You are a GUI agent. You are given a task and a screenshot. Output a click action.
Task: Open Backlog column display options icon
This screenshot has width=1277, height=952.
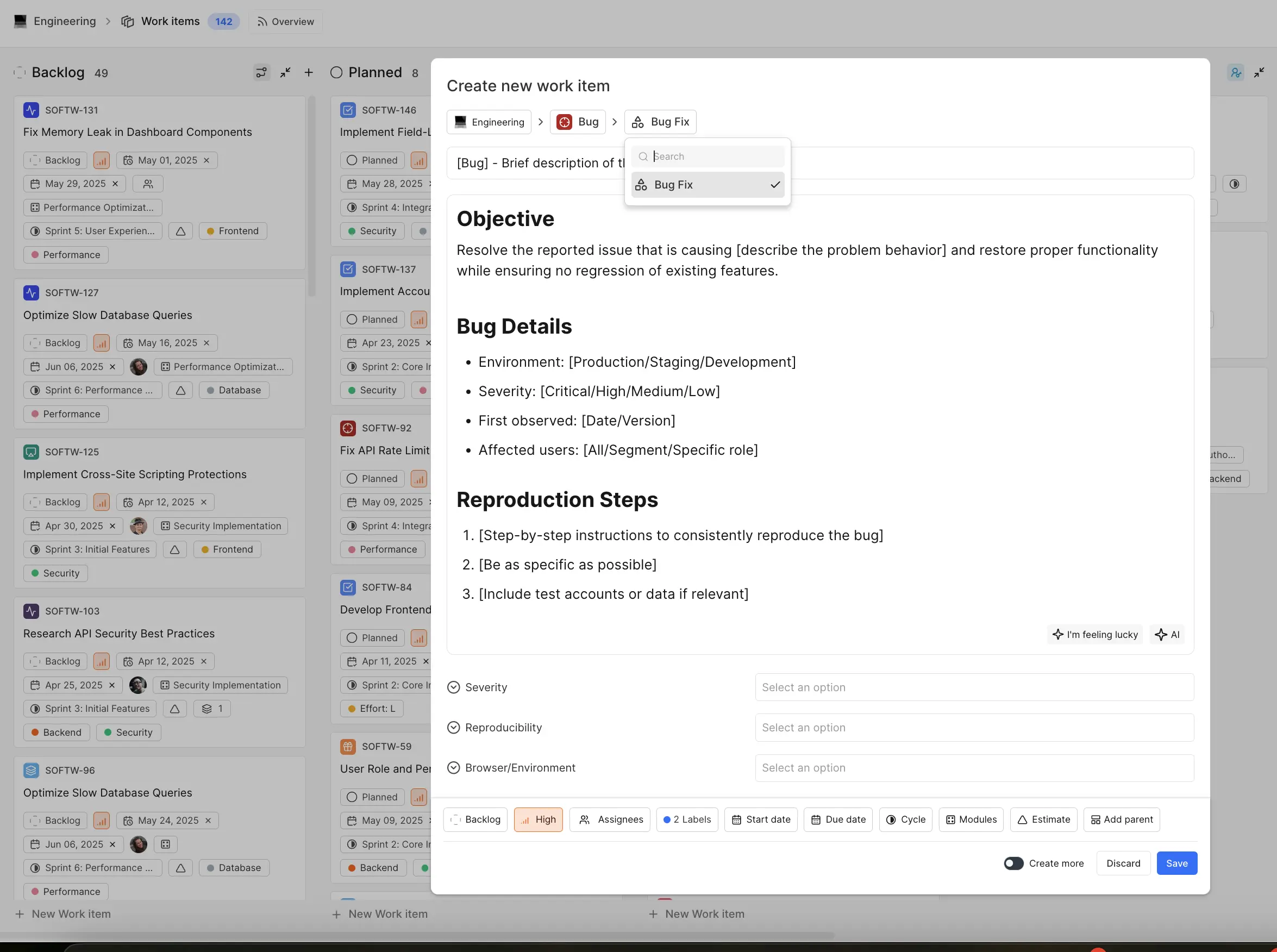[261, 72]
